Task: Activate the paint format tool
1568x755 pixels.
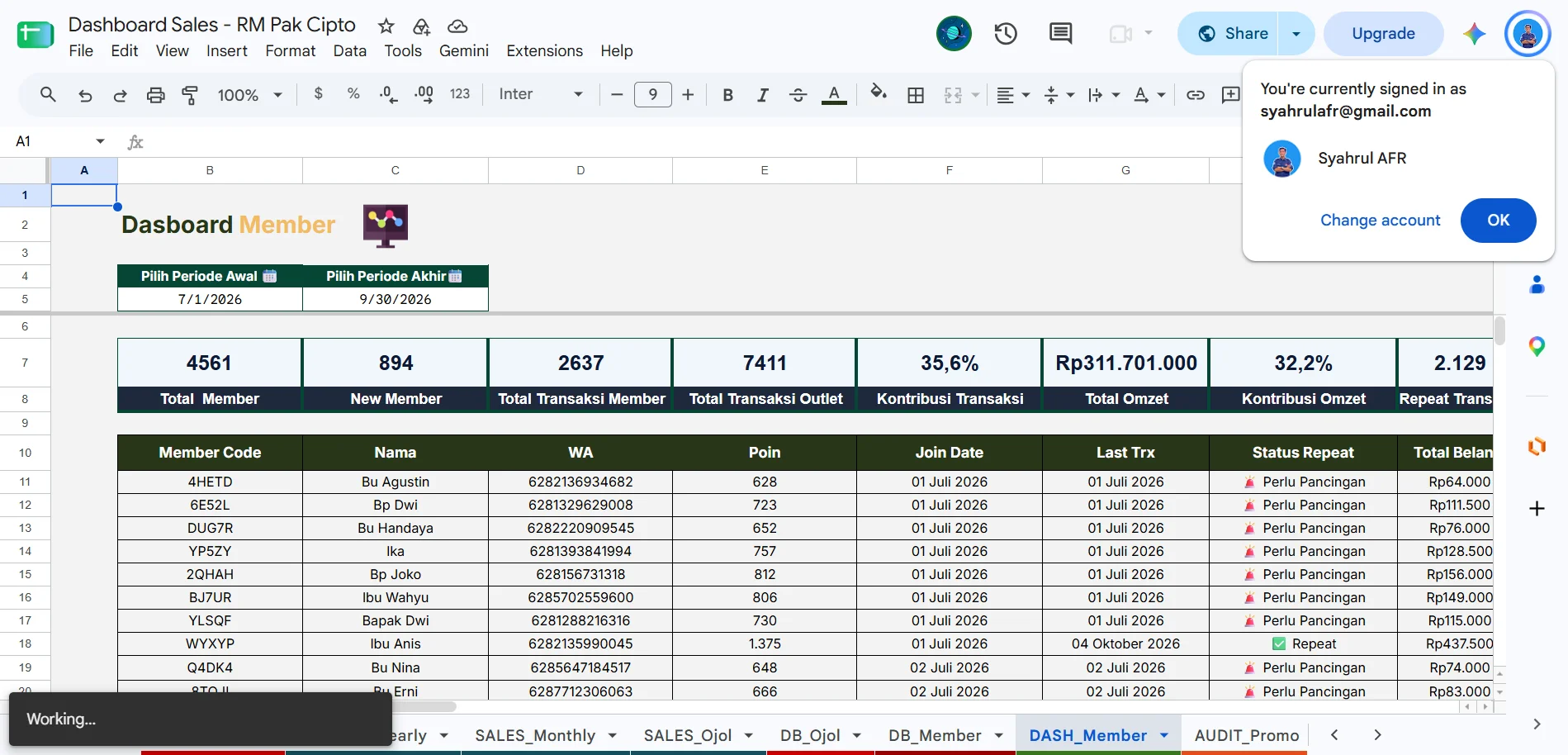Action: (190, 95)
